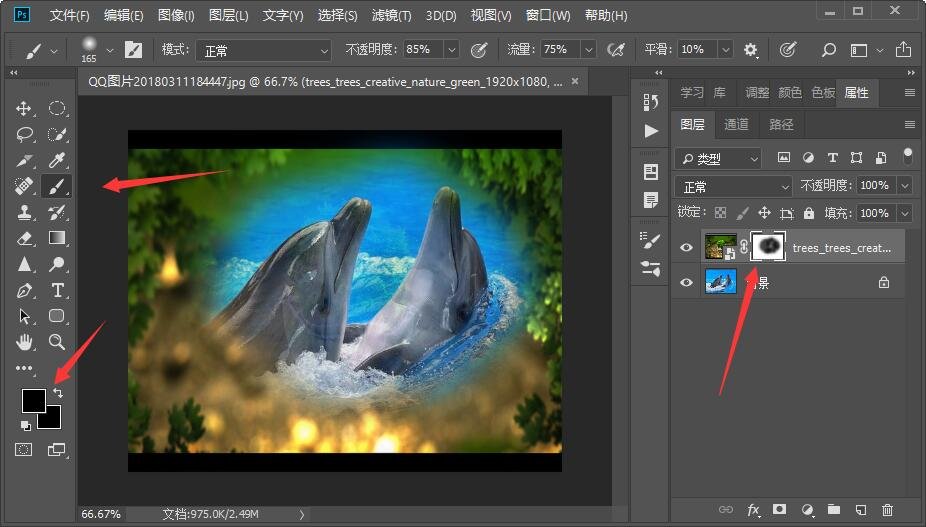Expand the layer fill dropdown
Screen dimensions: 926x527
point(905,213)
